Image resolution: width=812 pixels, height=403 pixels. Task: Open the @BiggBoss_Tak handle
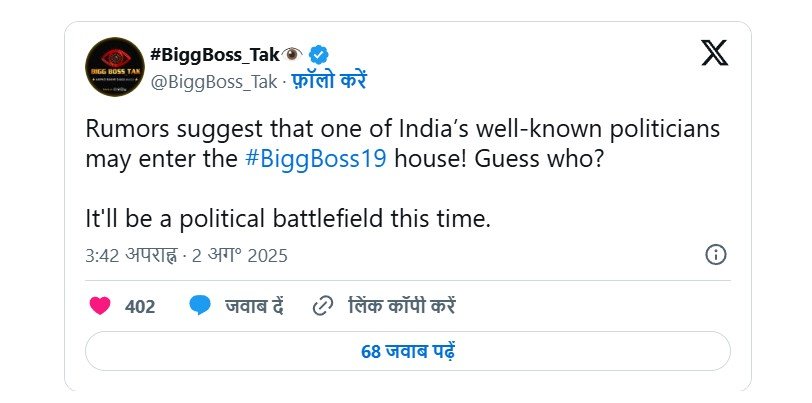pyautogui.click(x=214, y=82)
